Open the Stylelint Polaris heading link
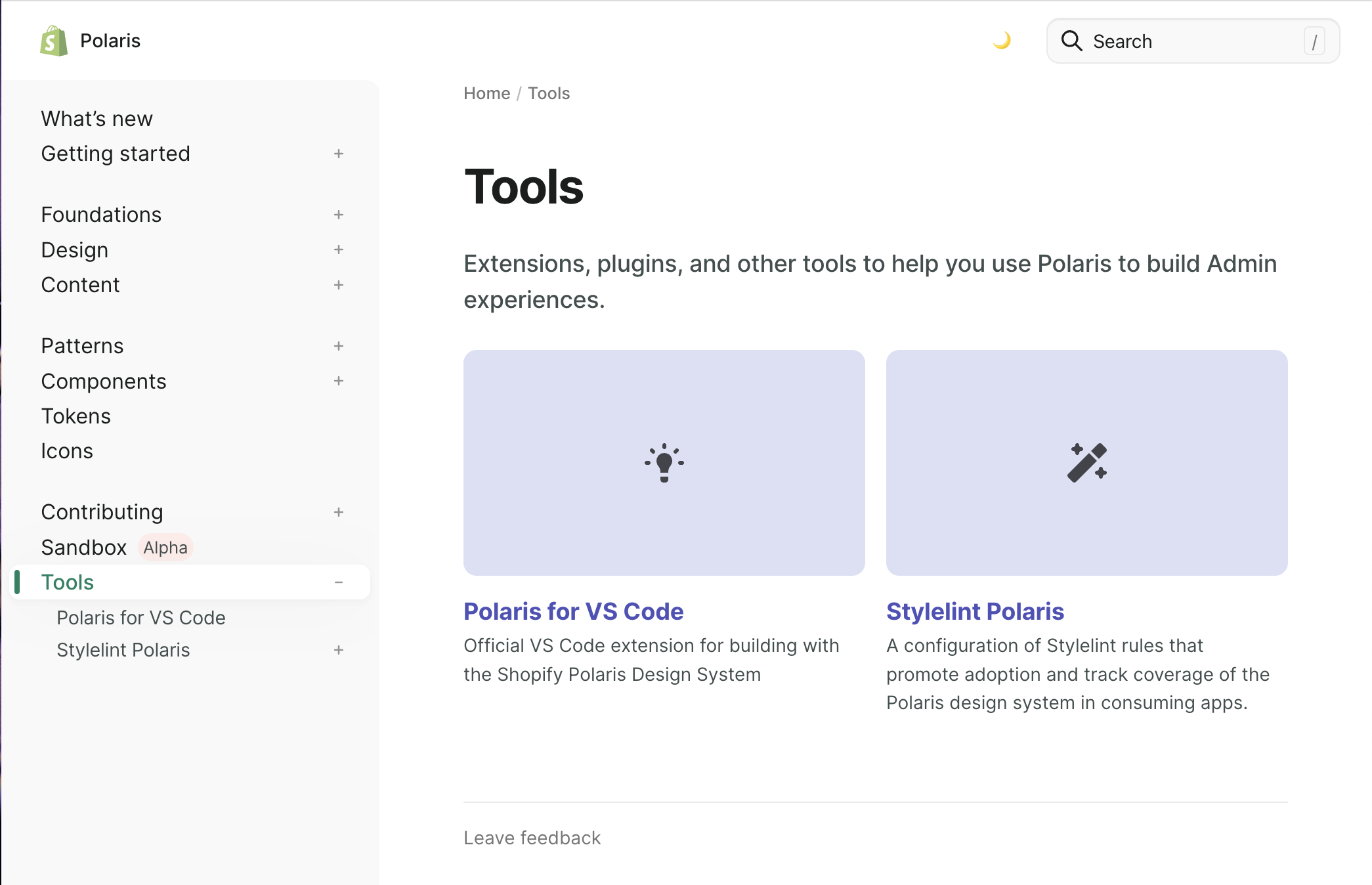This screenshot has width=1372, height=885. coord(975,611)
